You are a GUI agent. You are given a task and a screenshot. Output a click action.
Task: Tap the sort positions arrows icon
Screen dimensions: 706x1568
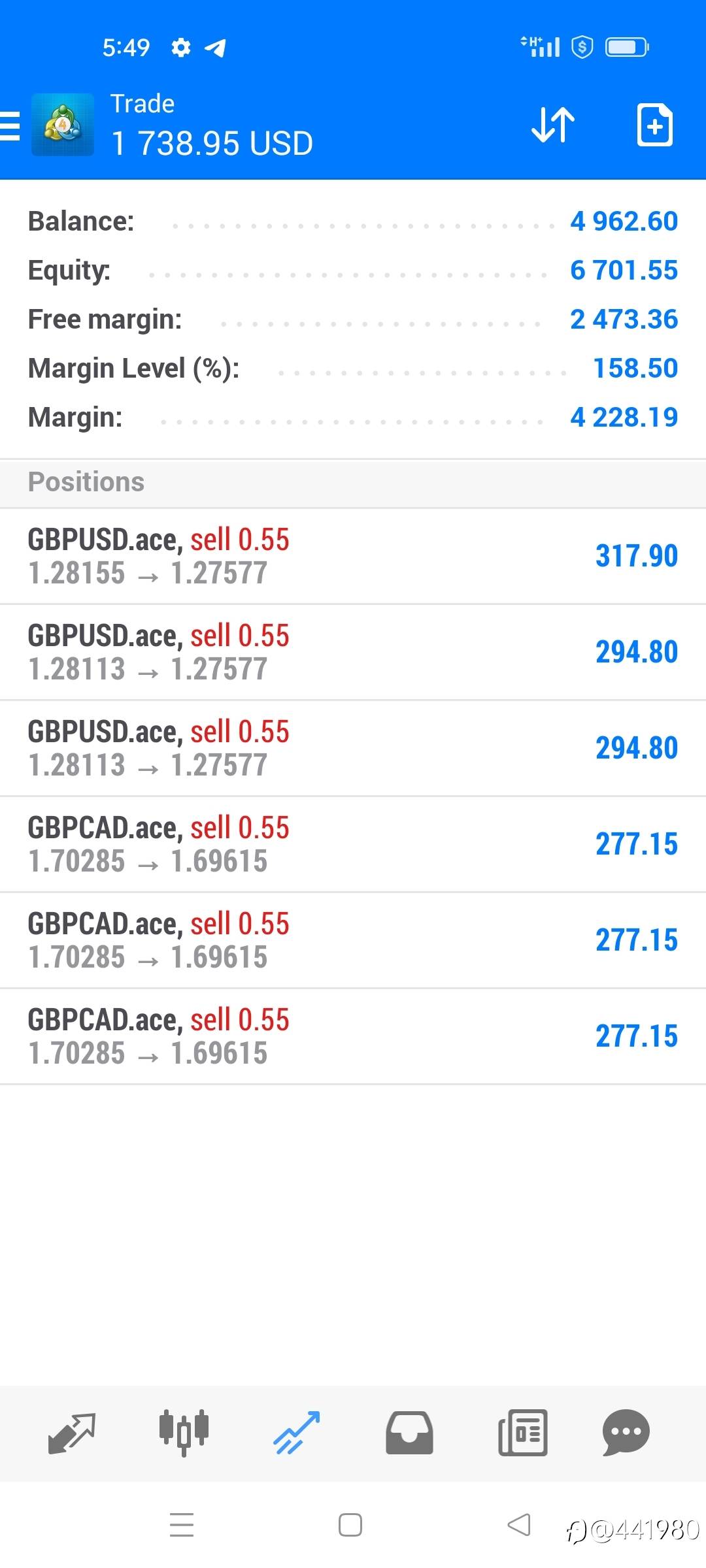tap(553, 124)
